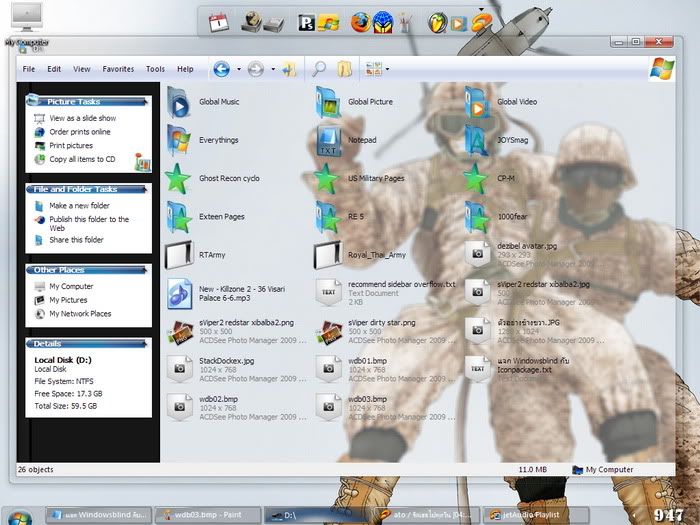This screenshot has height=525, width=700.
Task: Open the File menu
Action: tap(29, 69)
